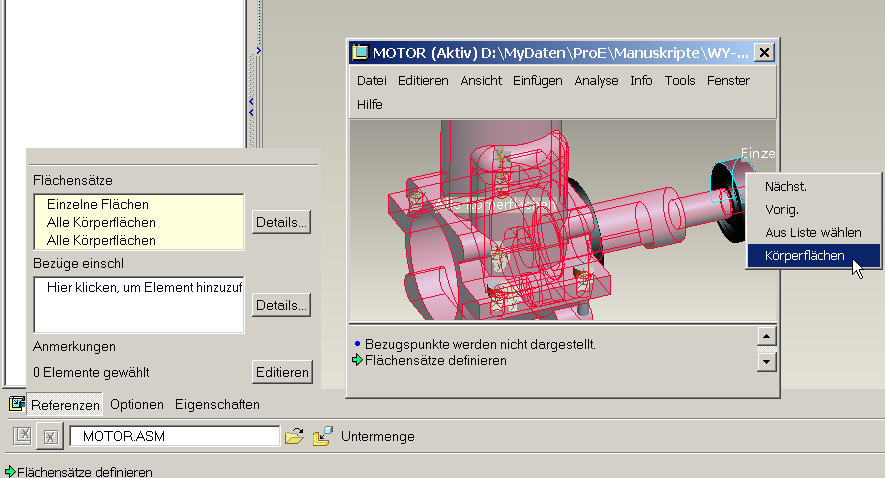The height and width of the screenshot is (478, 885).
Task: Click the green arrow icon in MOTOR message area
Action: point(357,360)
